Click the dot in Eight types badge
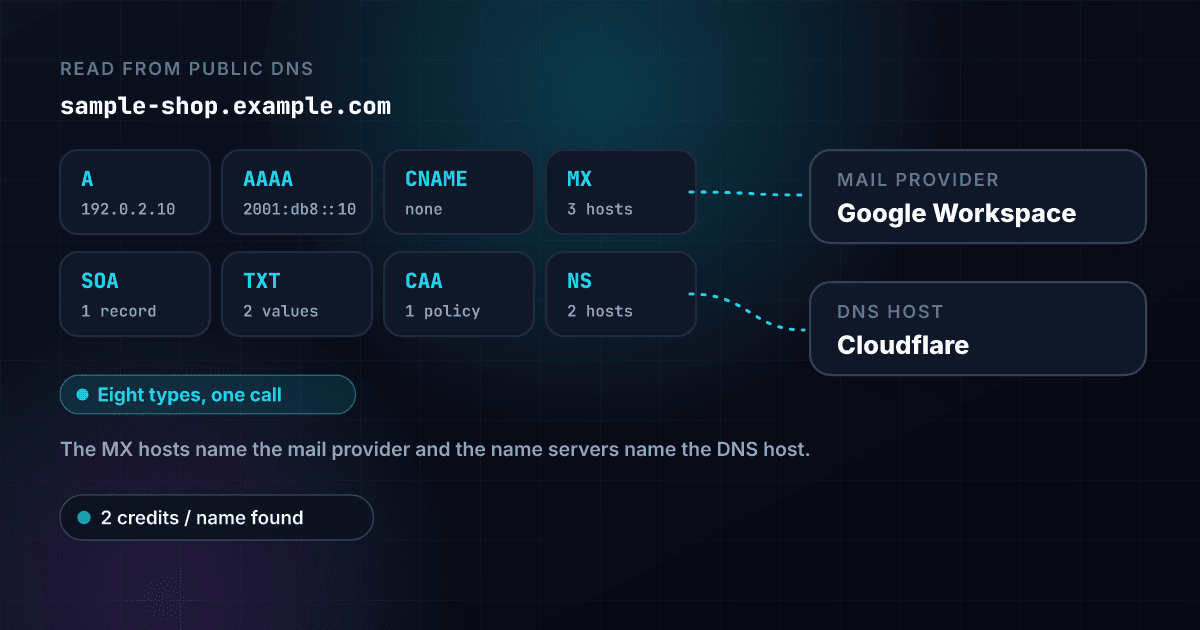 pyautogui.click(x=83, y=395)
